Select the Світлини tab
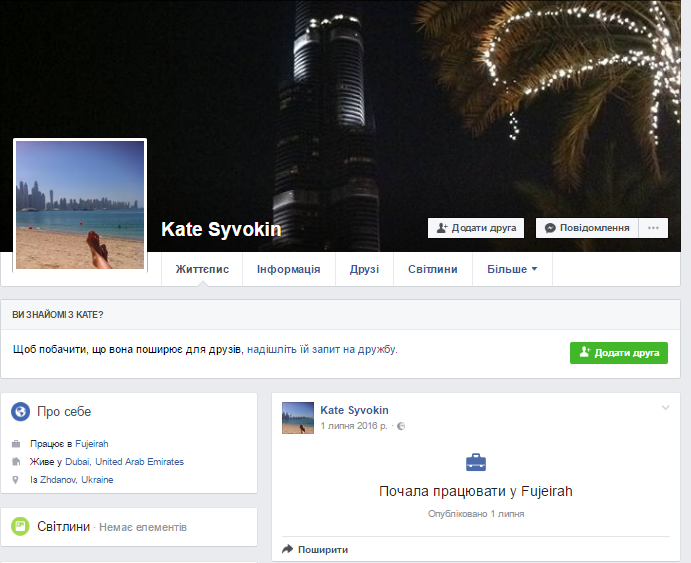Viewport: 691px width, 563px height. click(433, 269)
